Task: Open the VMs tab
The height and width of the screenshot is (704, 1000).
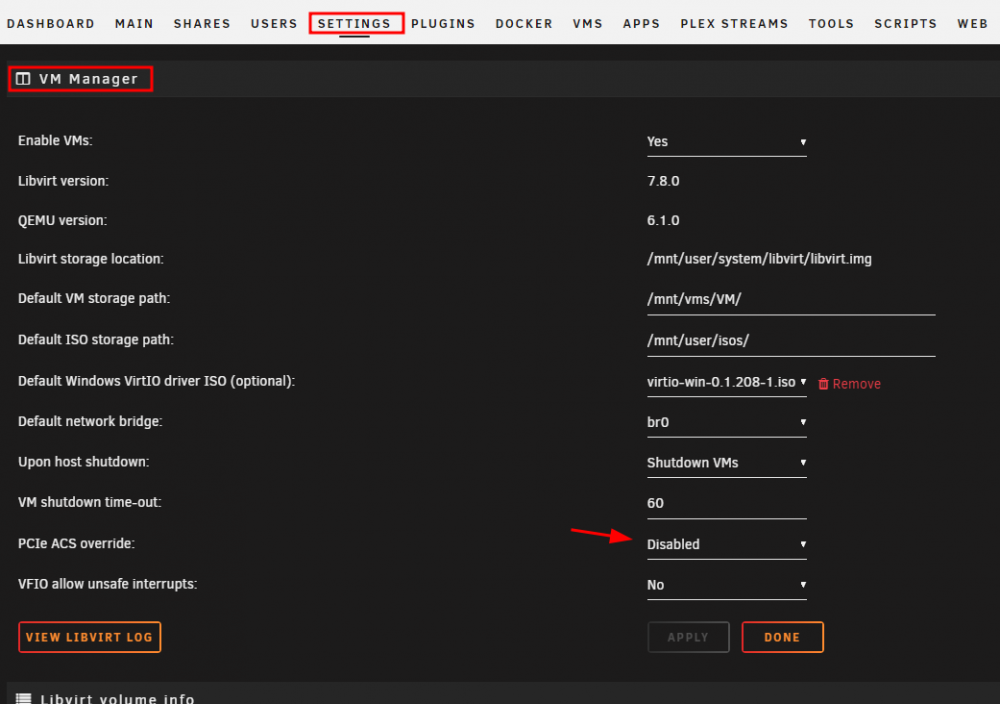Action: tap(587, 24)
